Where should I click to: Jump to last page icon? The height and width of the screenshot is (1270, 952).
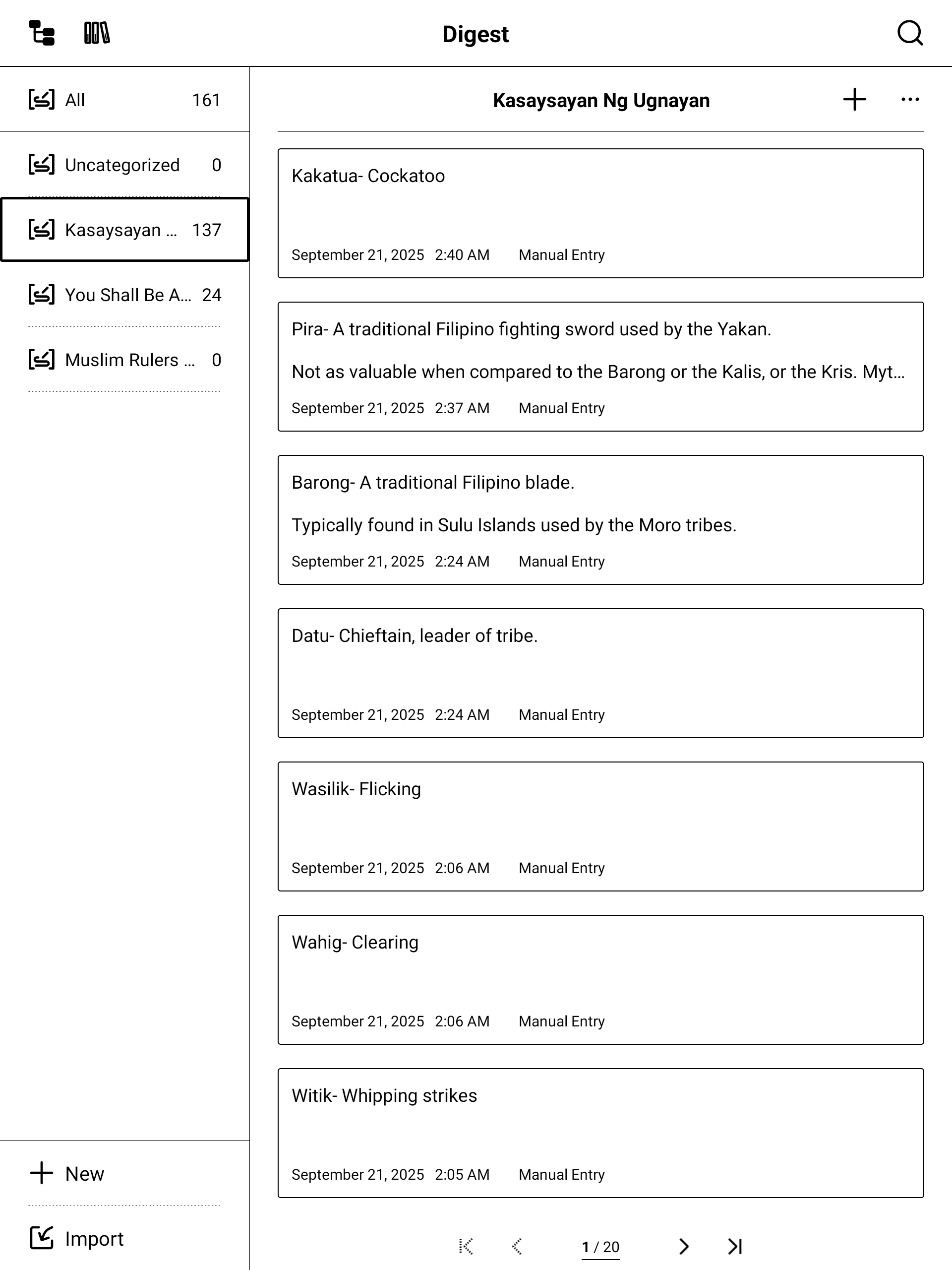(735, 1246)
